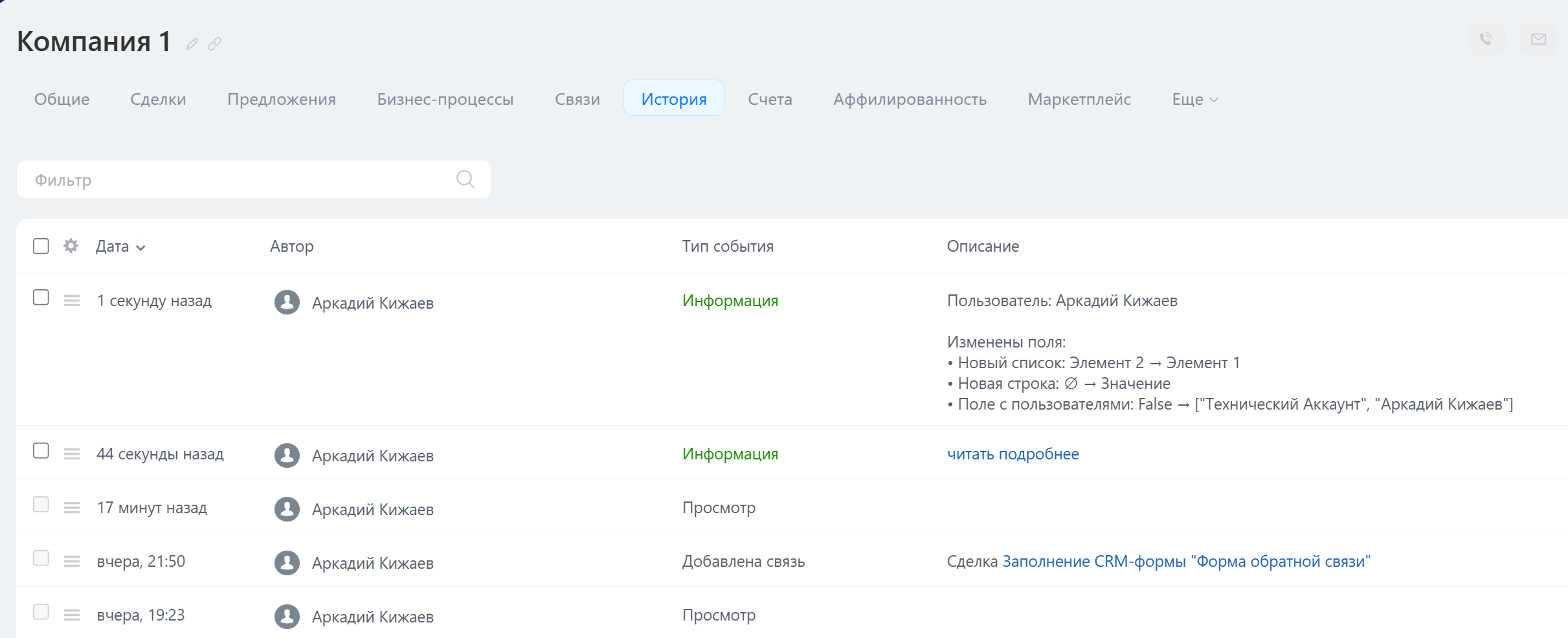Click author name Аркадий Кижаев in вчера, 21:50 row
Screen dimensions: 1568x638
[x=373, y=564]
